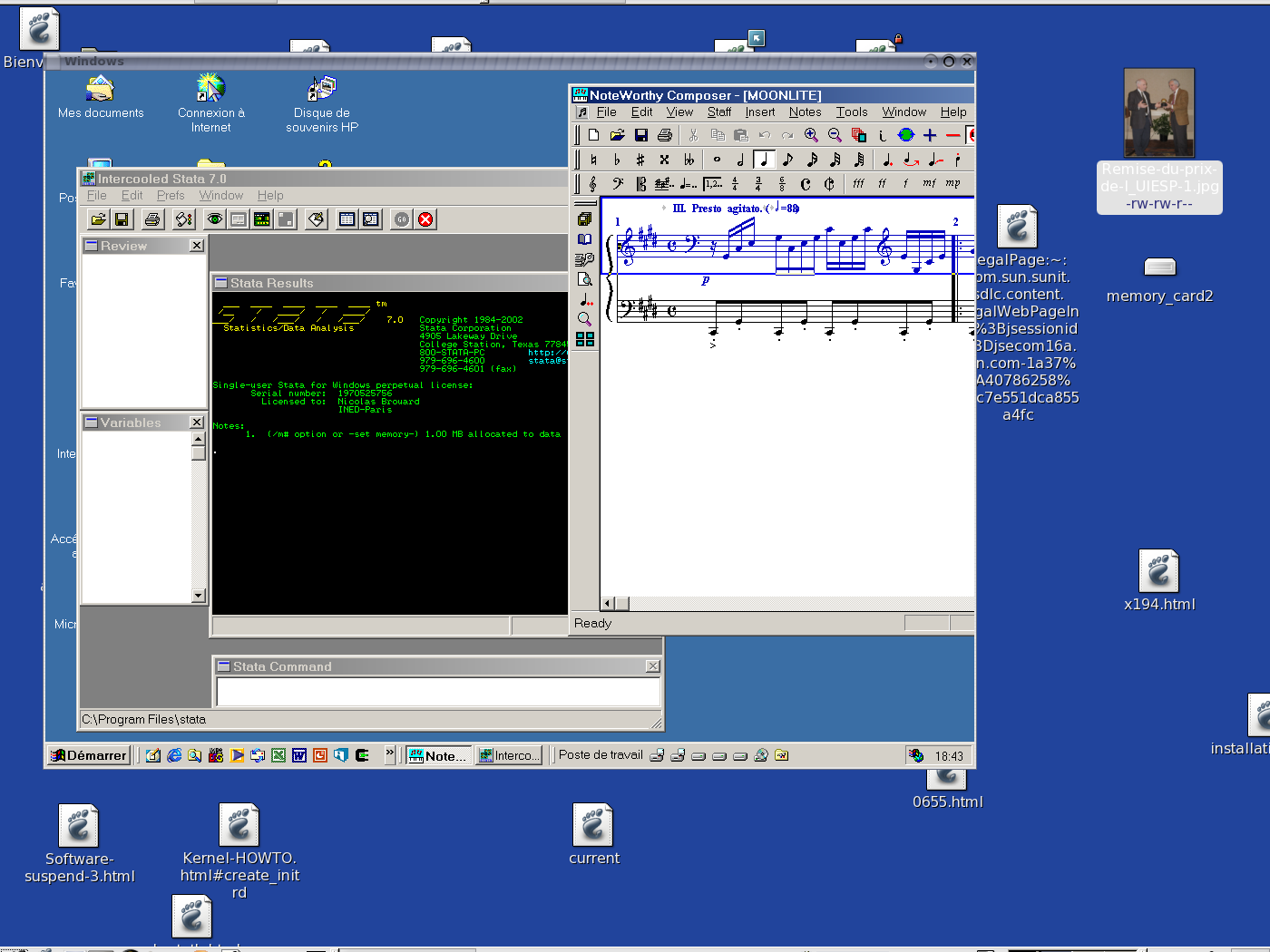The width and height of the screenshot is (1270, 952).
Task: Save the score with NoteWorthy's floppy icon
Action: coord(640,135)
